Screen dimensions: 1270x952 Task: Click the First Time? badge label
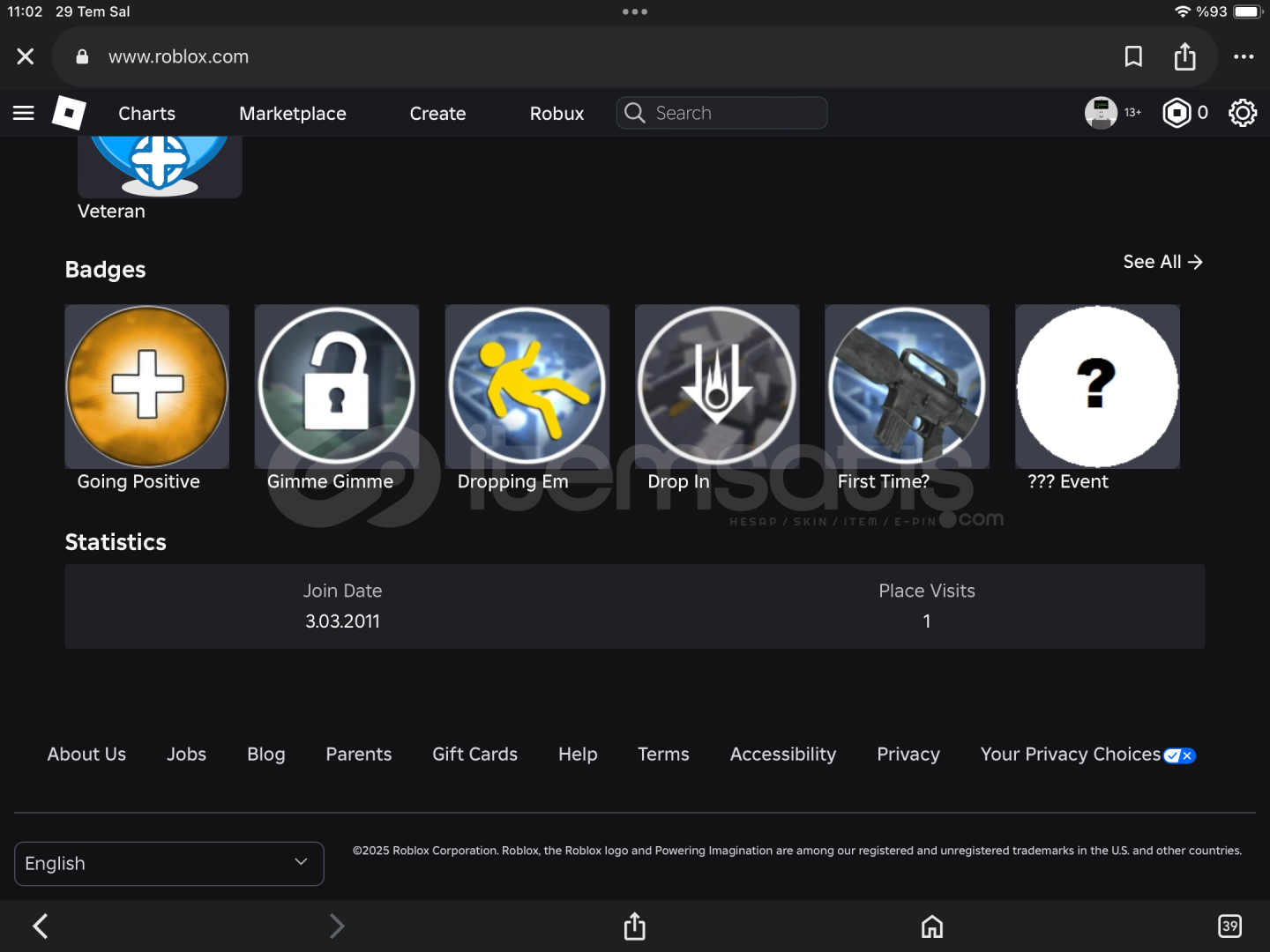click(883, 482)
